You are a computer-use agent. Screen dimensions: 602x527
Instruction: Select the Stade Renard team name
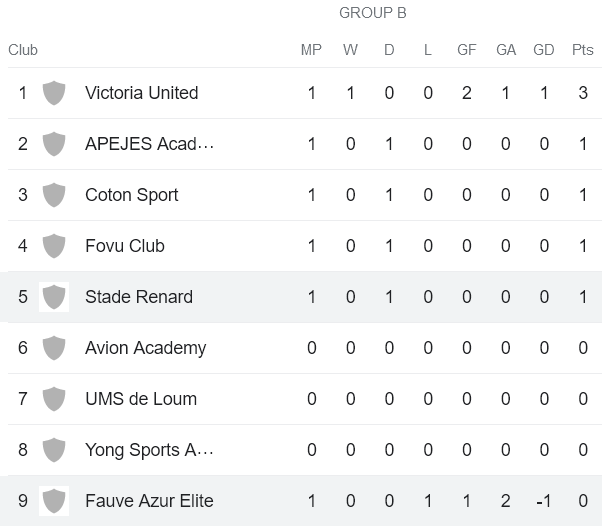pos(139,297)
